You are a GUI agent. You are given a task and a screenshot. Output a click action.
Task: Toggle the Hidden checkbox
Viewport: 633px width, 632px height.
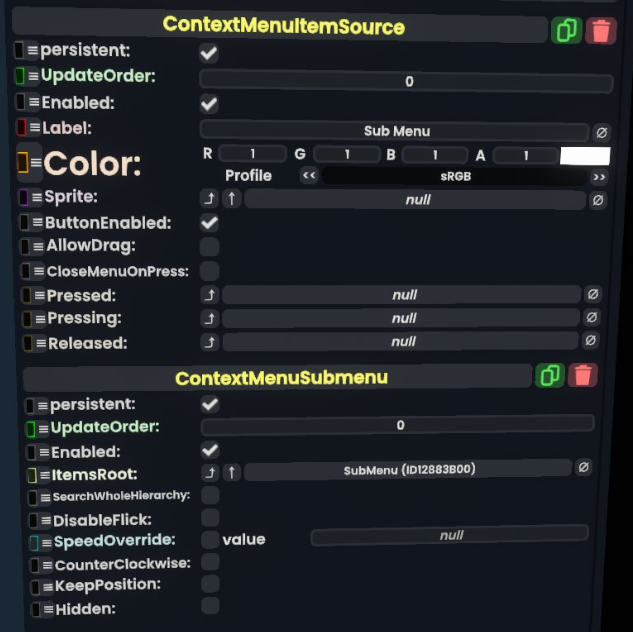[x=210, y=606]
